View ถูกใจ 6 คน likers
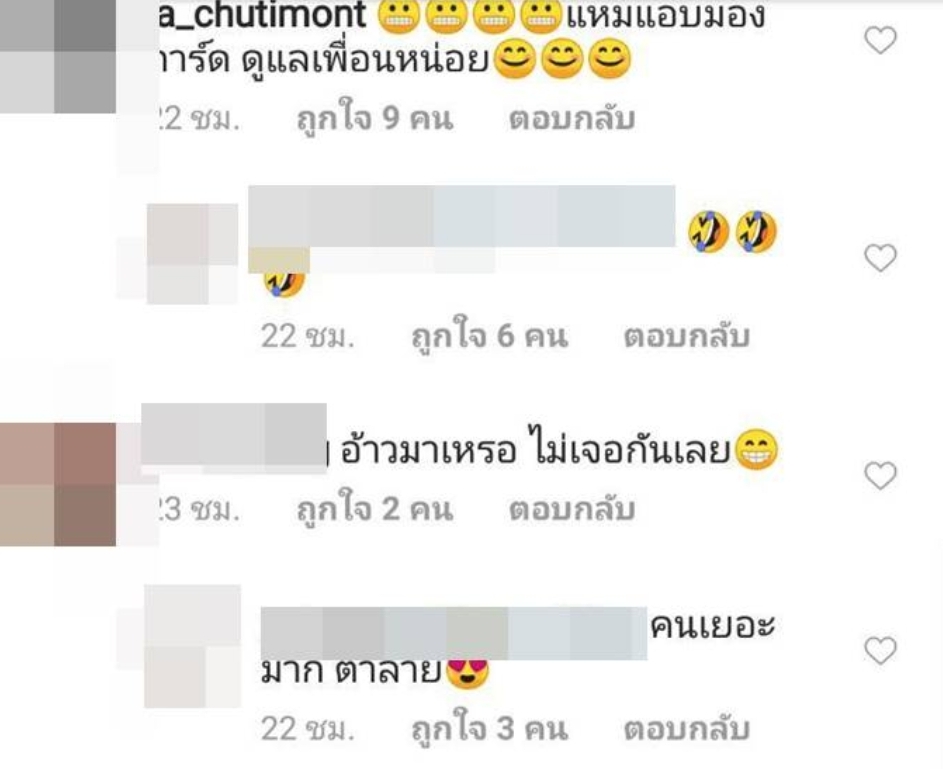 [490, 335]
